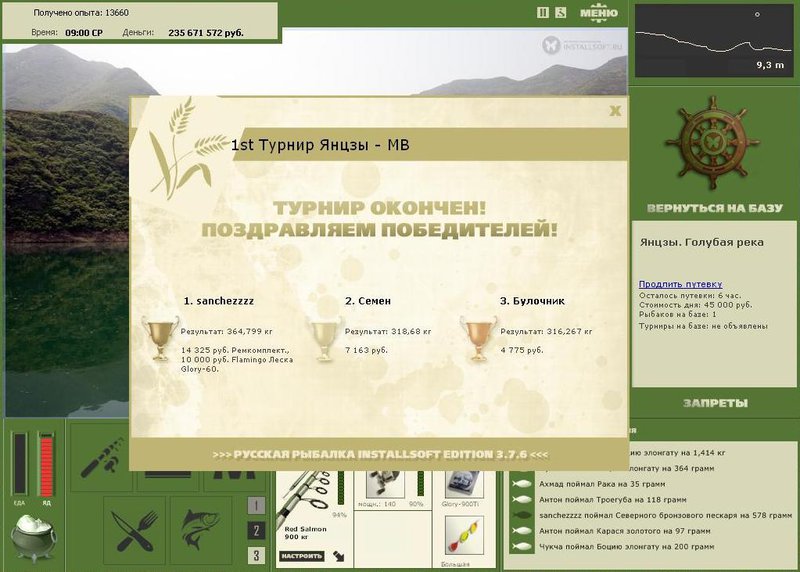Image resolution: width=800 pixels, height=572 pixels.
Task: Switch to tackle slot 1
Action: click(x=256, y=506)
